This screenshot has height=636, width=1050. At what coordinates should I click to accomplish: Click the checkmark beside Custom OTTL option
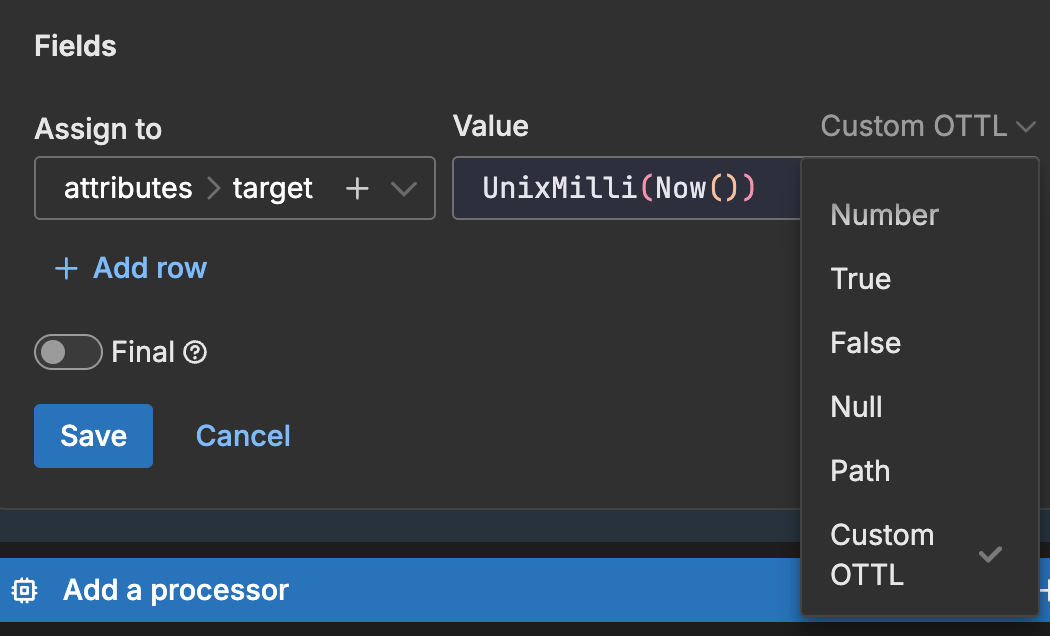pos(990,554)
